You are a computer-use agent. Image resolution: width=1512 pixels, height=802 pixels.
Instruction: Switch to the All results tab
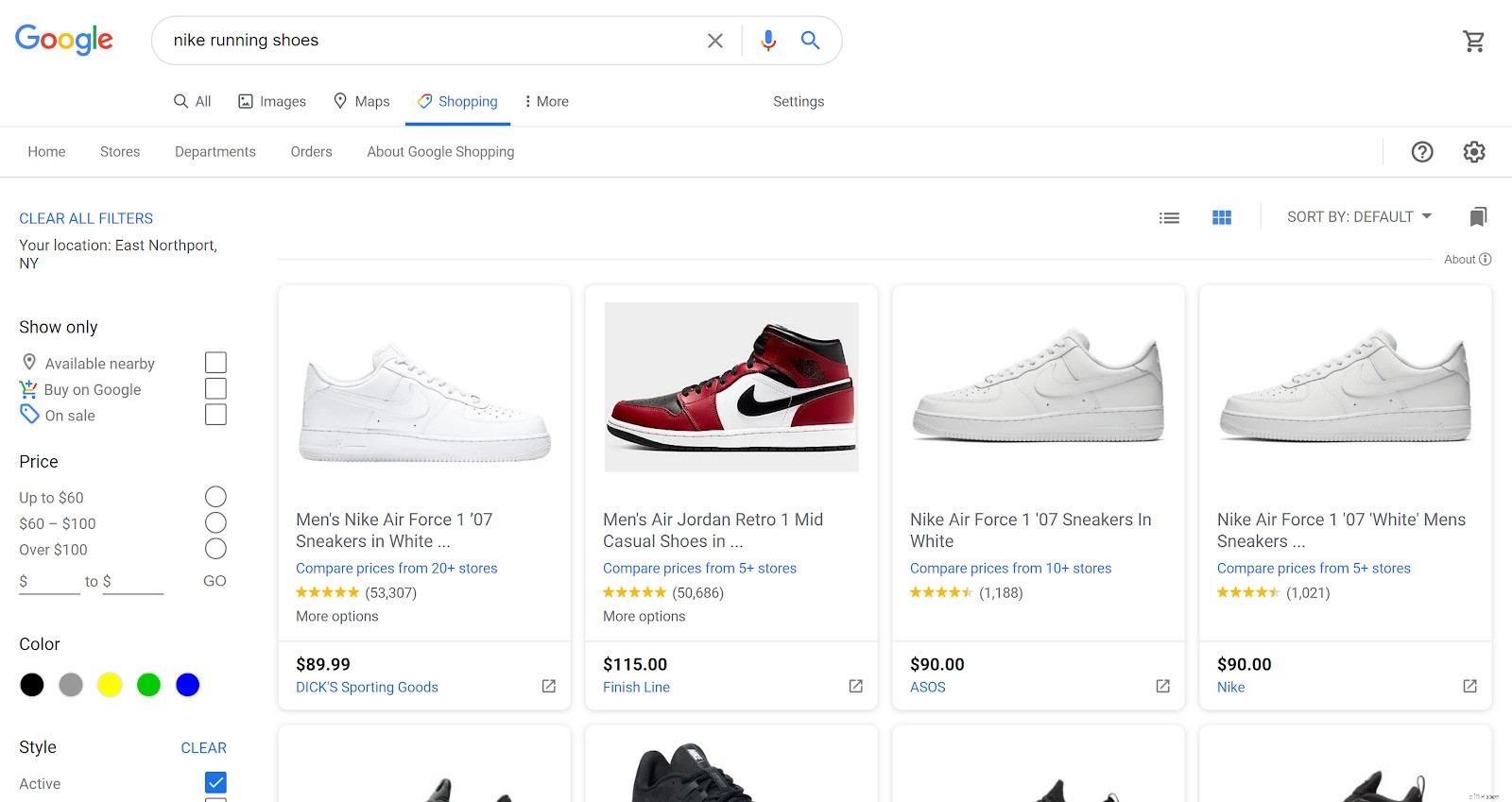point(192,101)
